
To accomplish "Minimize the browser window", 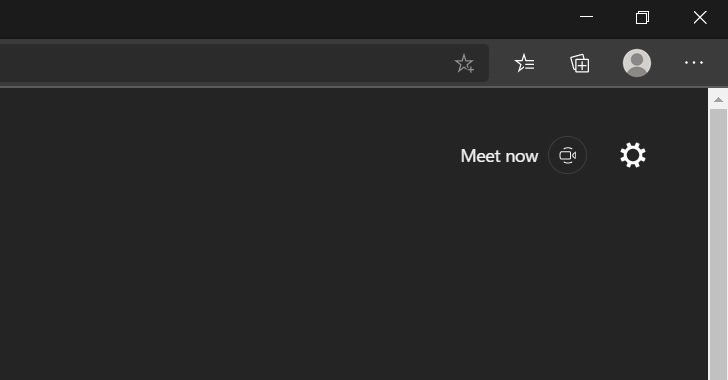I will click(x=586, y=17).
